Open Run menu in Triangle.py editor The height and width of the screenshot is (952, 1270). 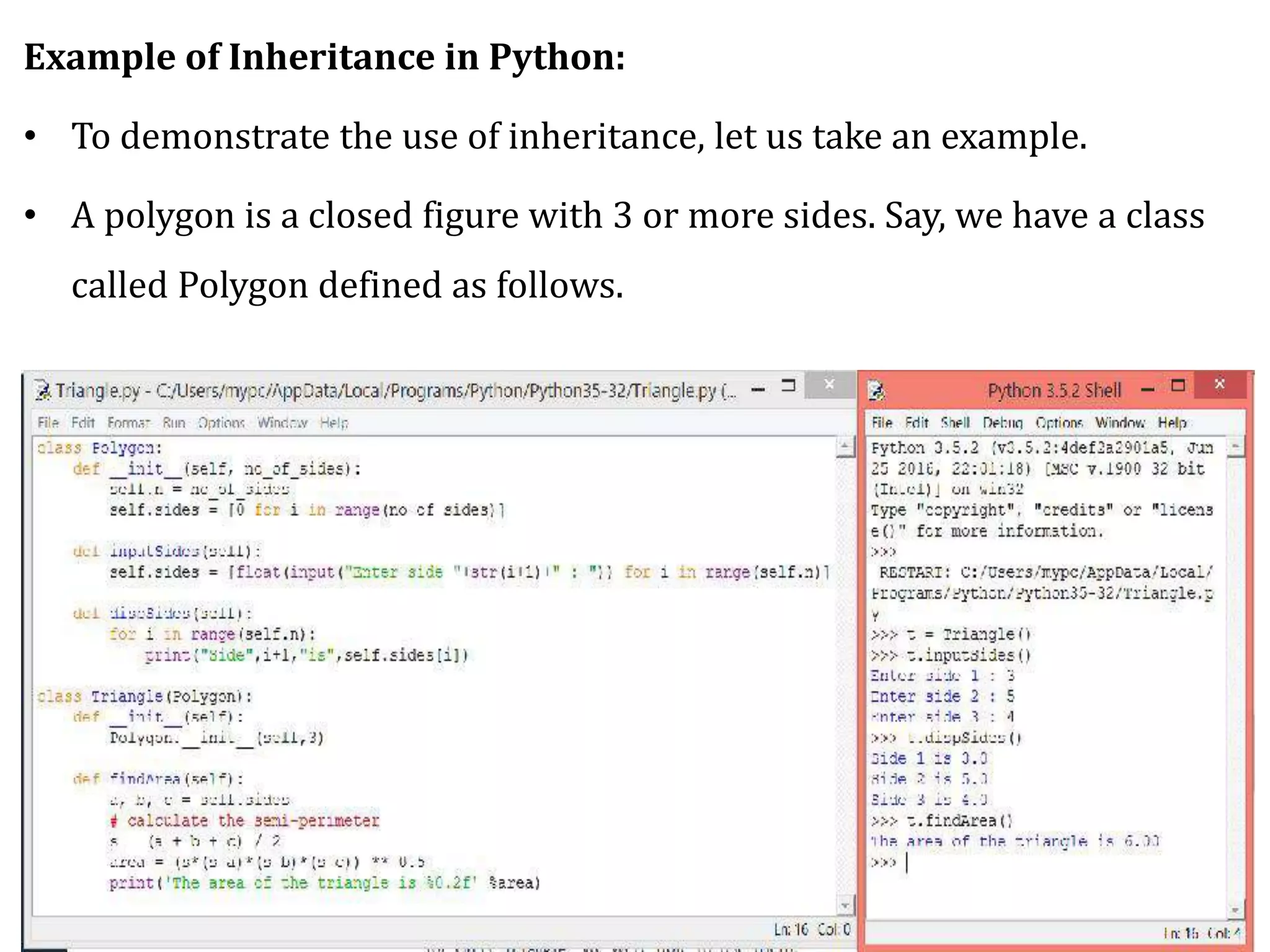[x=174, y=423]
